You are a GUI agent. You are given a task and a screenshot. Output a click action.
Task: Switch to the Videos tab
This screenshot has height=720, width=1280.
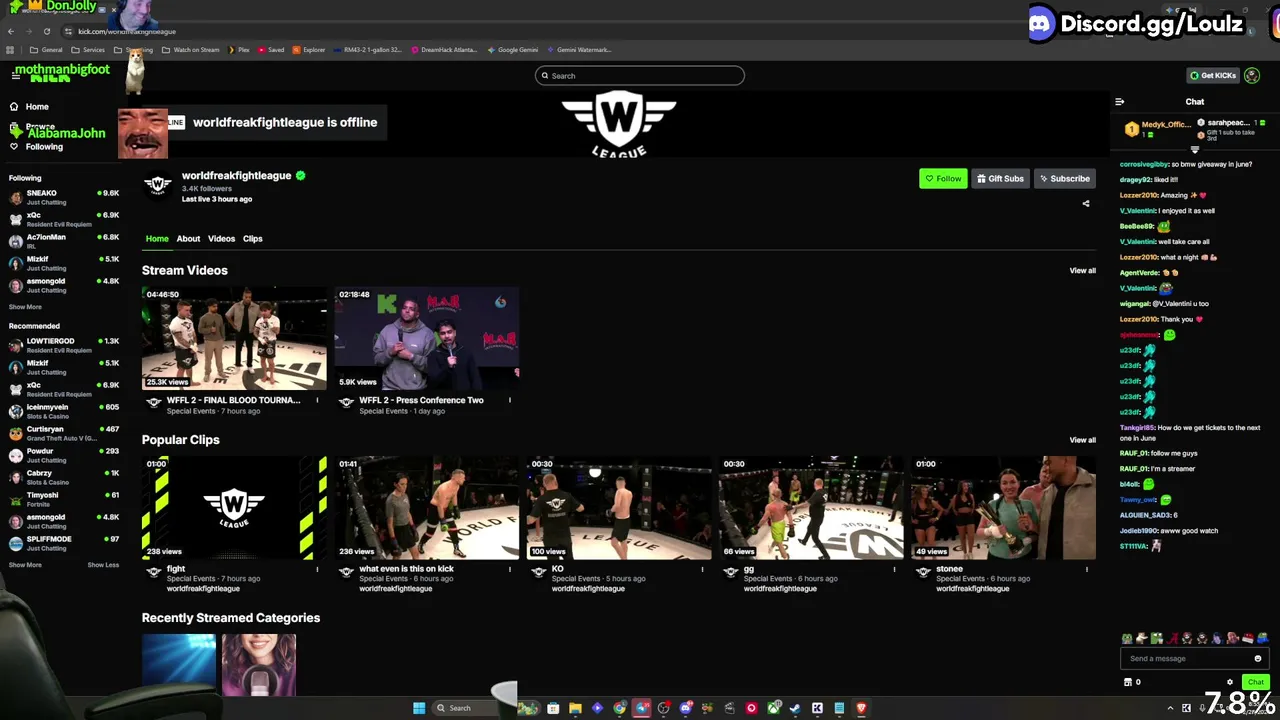pyautogui.click(x=221, y=239)
